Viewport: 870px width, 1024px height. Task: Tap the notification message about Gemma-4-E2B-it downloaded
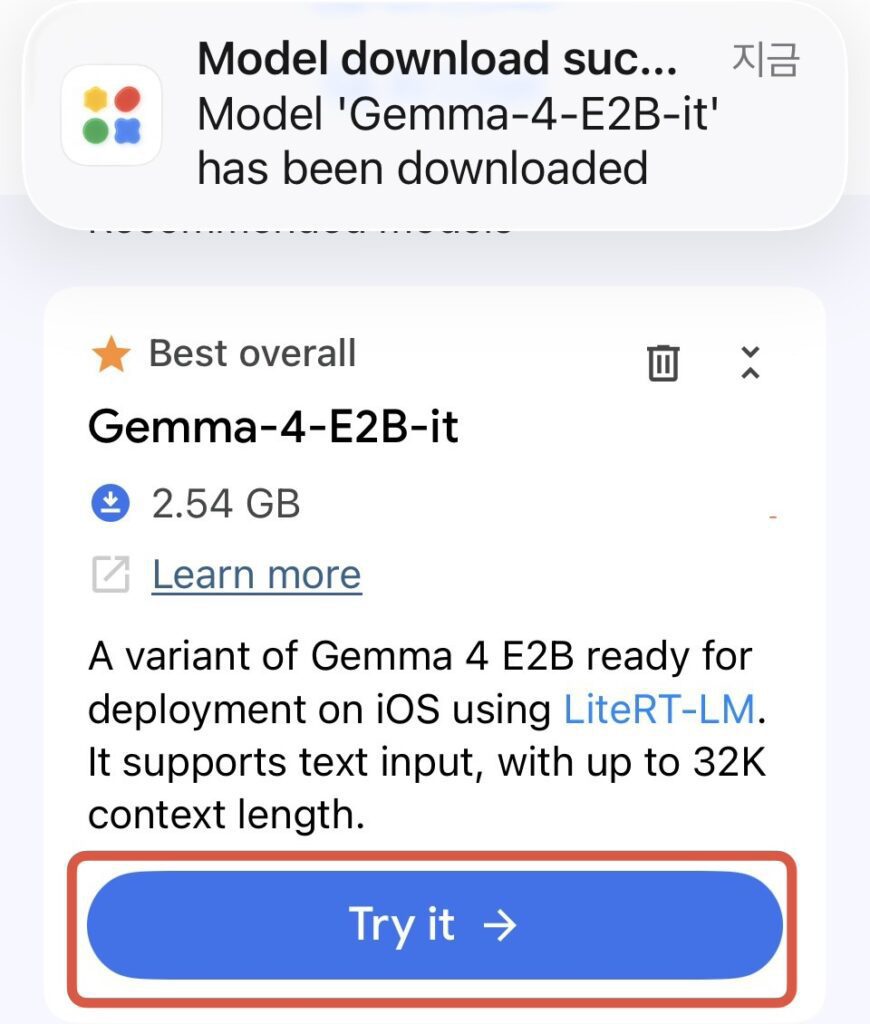tap(459, 141)
